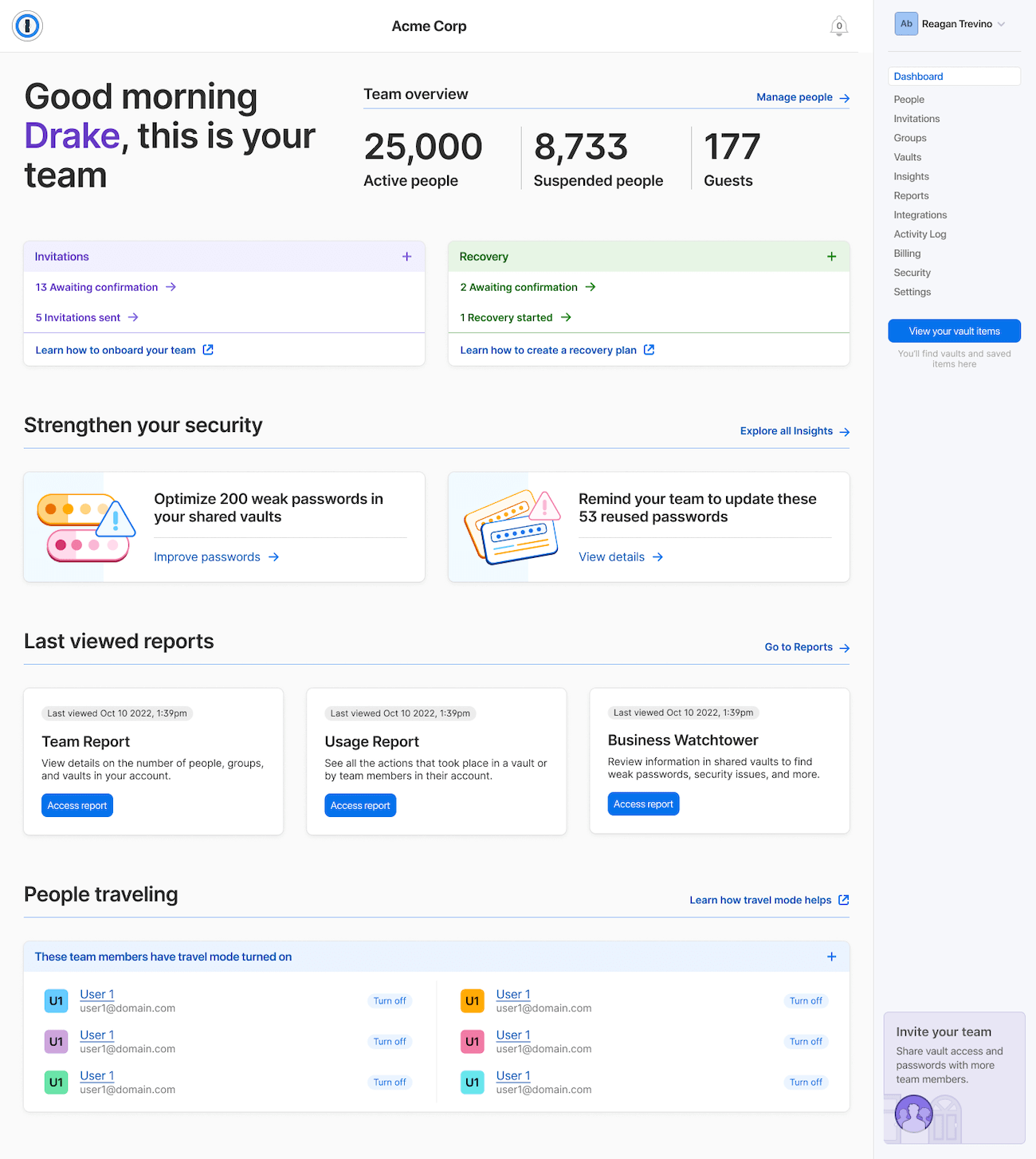Turn off travel mode for the second User 1

pos(390,1041)
